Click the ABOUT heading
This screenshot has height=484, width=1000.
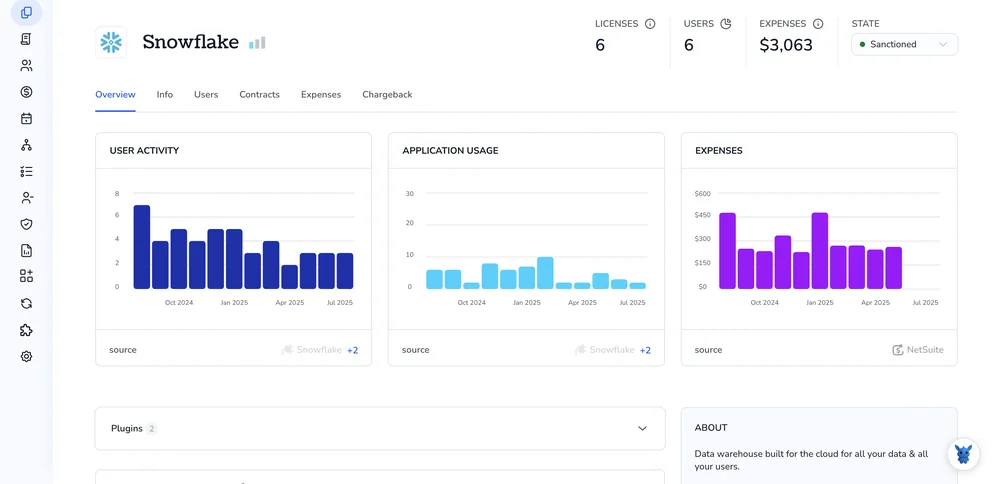pyautogui.click(x=711, y=427)
